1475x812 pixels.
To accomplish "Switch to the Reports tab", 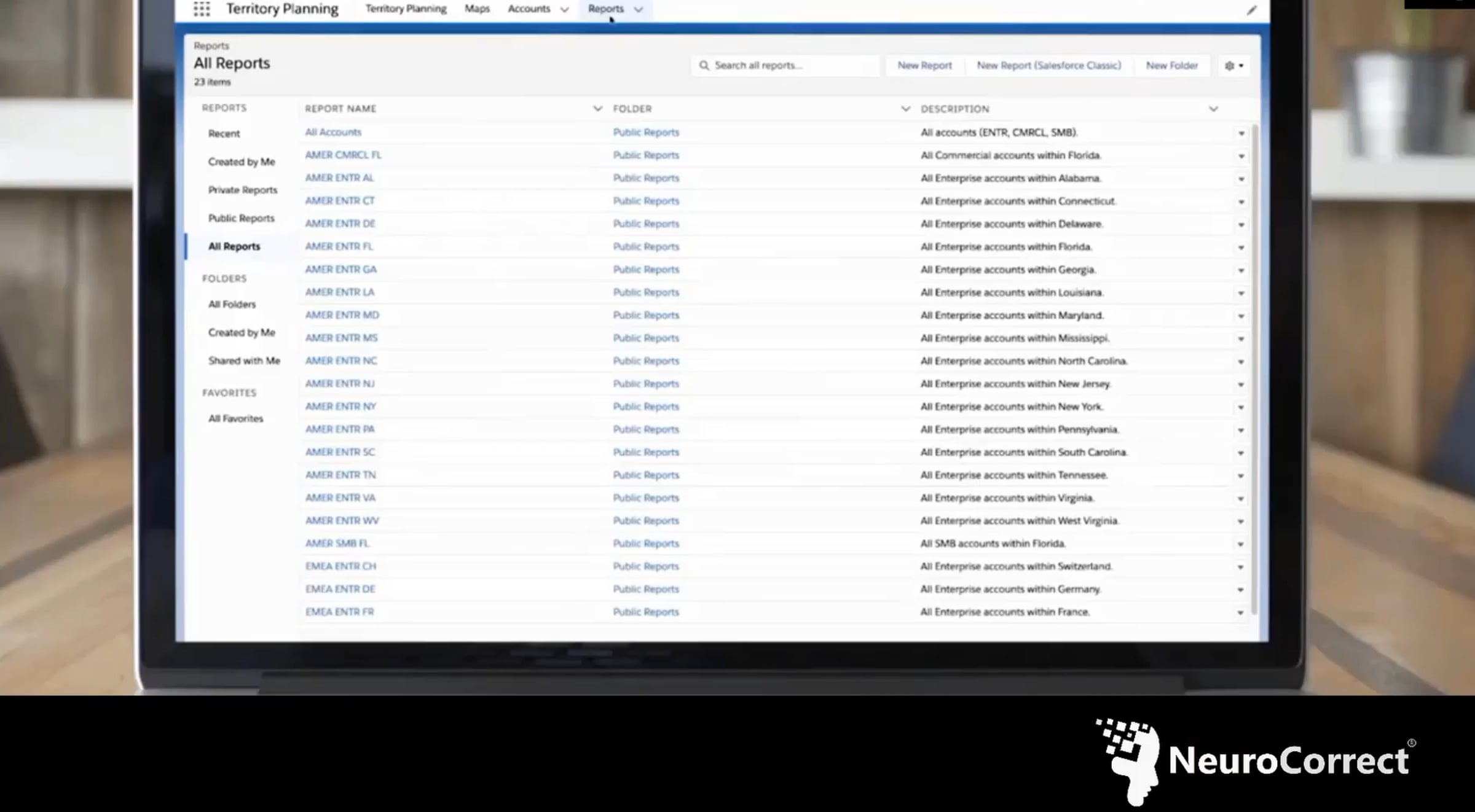I will [605, 9].
